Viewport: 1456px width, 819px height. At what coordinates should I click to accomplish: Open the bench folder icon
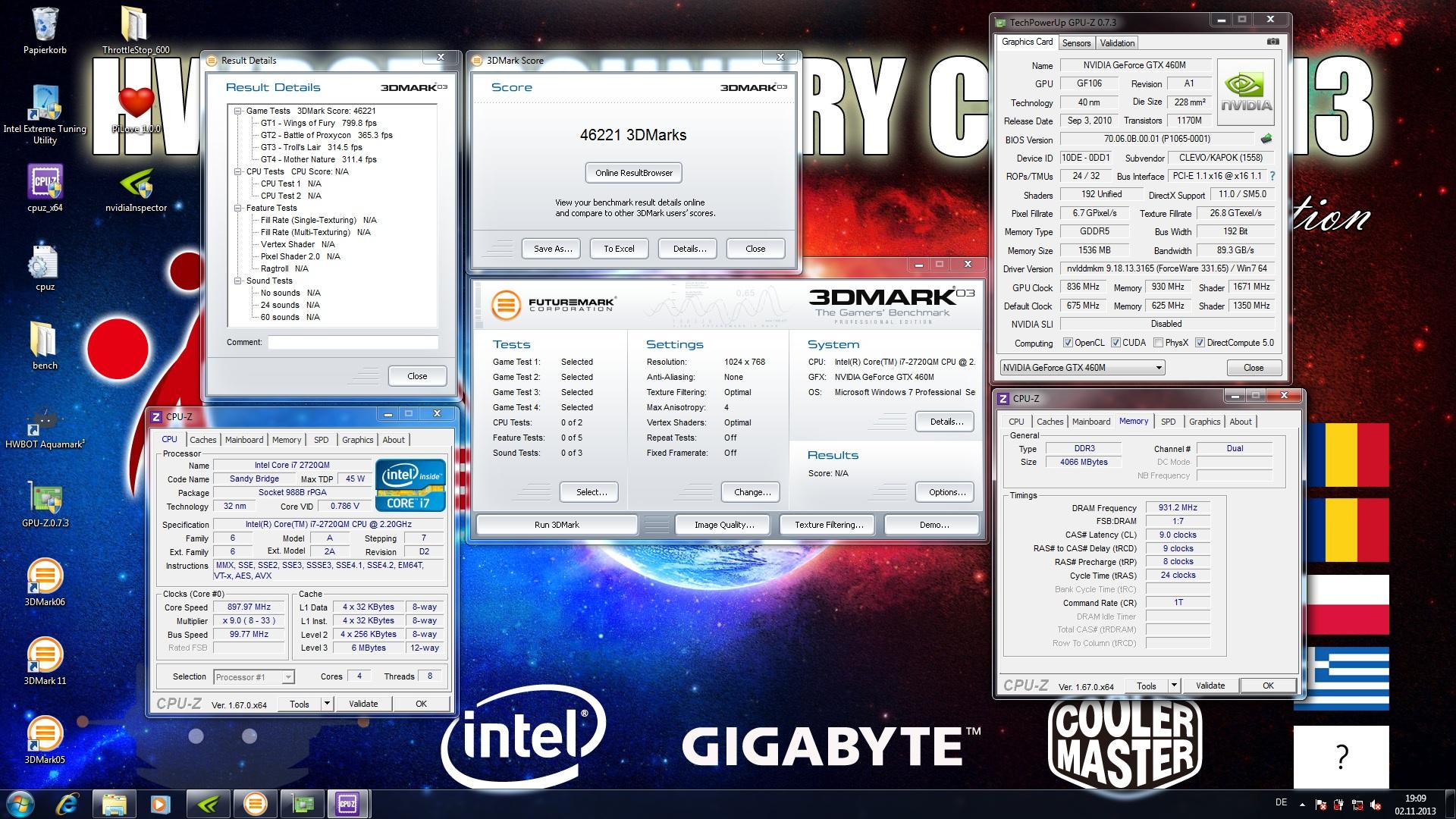[x=45, y=347]
